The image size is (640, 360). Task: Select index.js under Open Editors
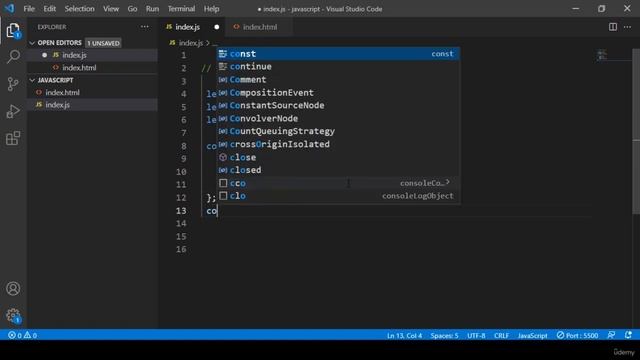point(92,55)
